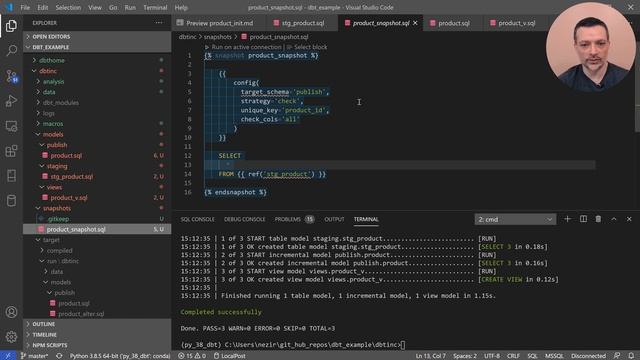This screenshot has width=640, height=360.
Task: Open Run and Debug view
Action: [x=11, y=101]
